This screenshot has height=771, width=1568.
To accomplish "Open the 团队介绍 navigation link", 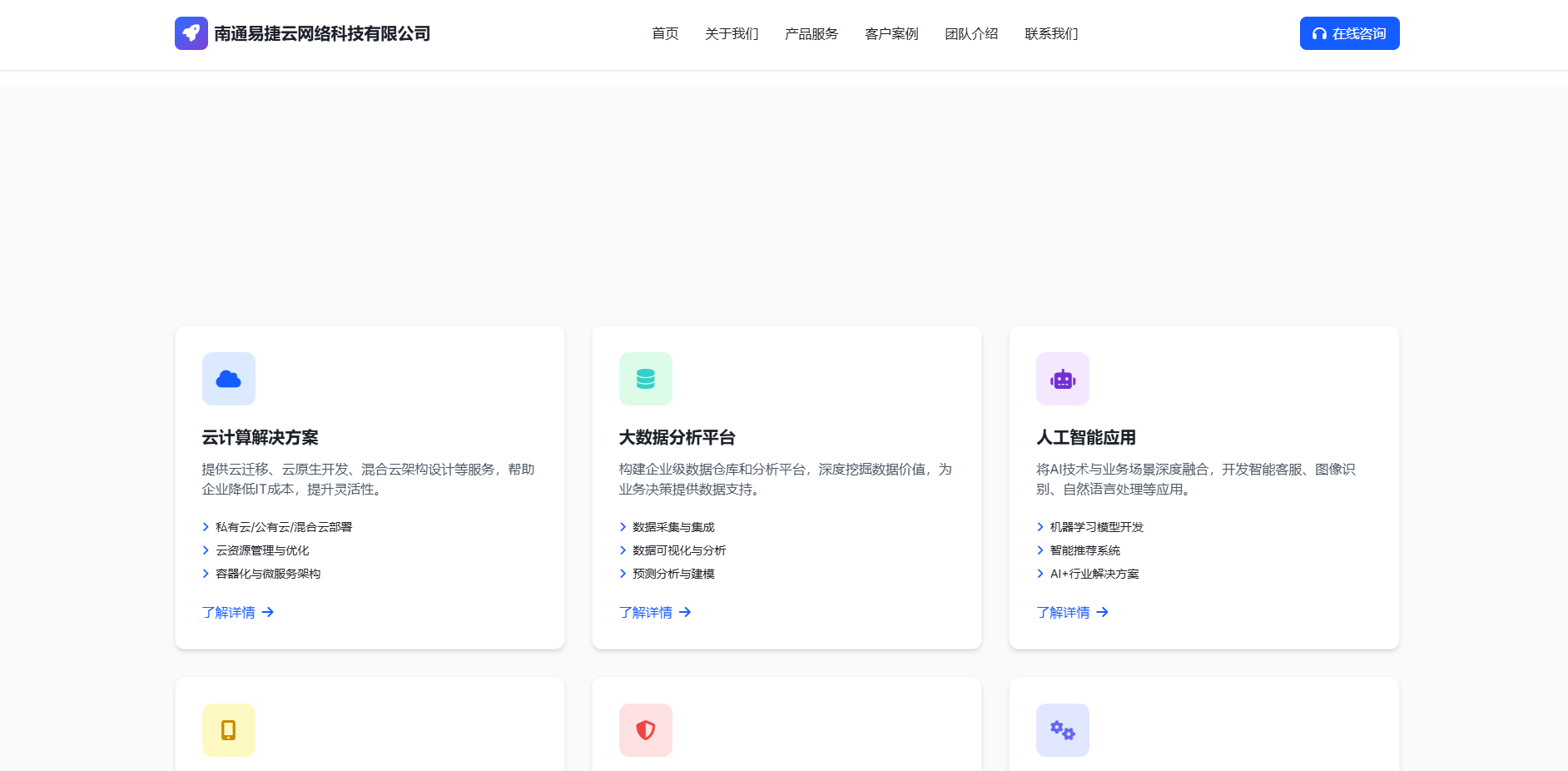I will coord(970,34).
